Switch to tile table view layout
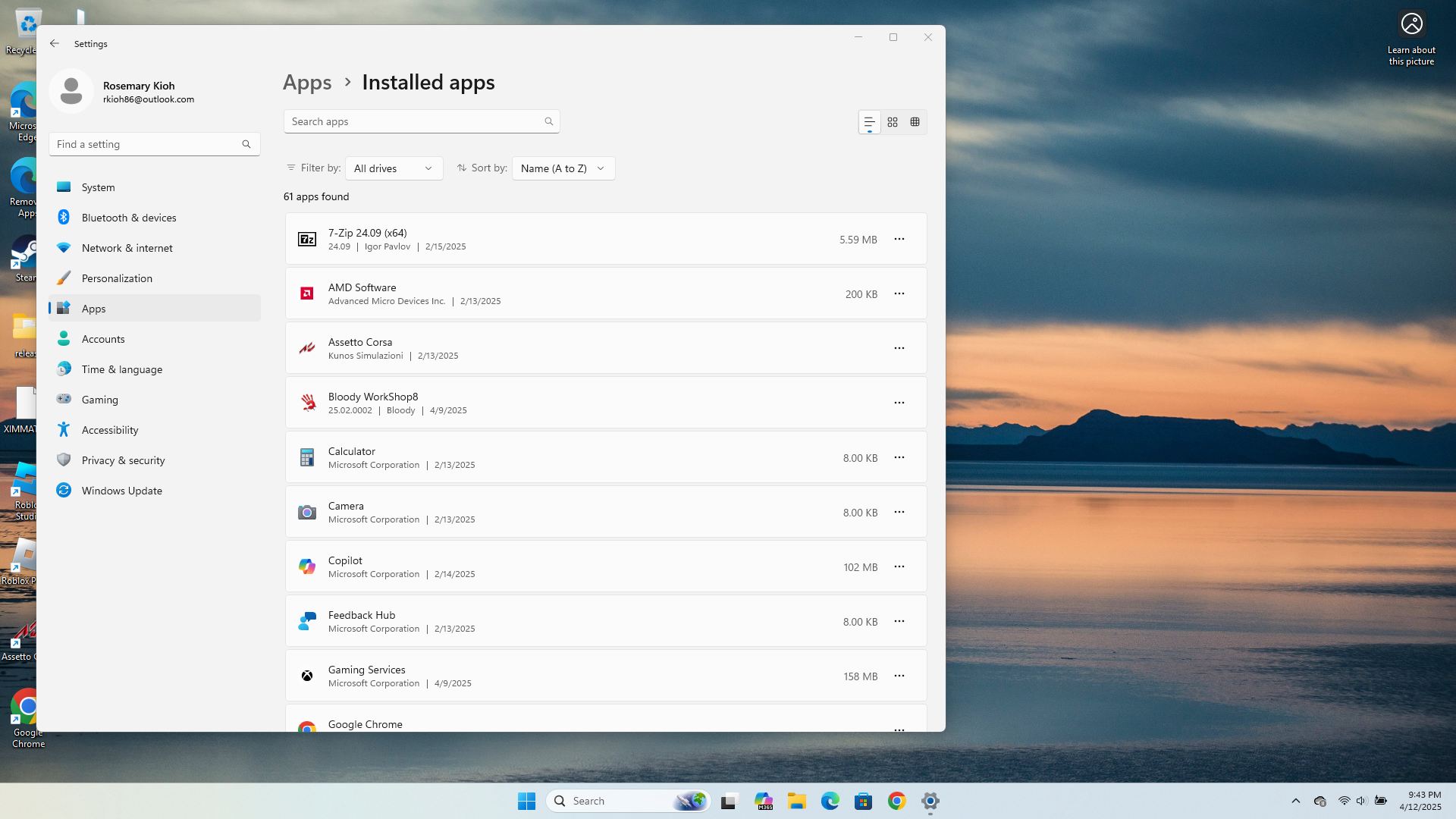1456x819 pixels. 915,122
